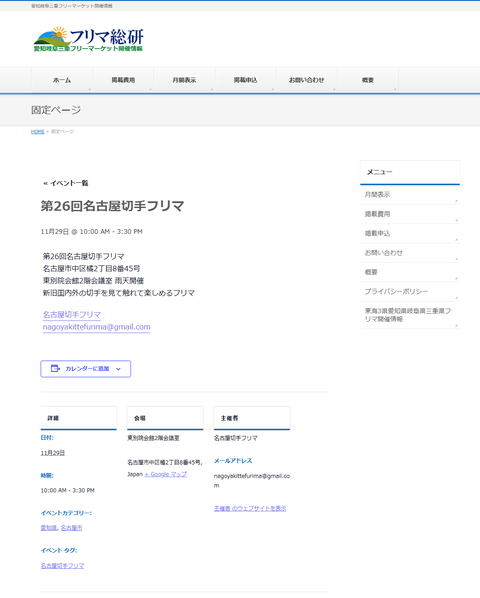Click the nagoyakittefurima@gmail.com email link
Screen dimensions: 480x598
click(96, 327)
